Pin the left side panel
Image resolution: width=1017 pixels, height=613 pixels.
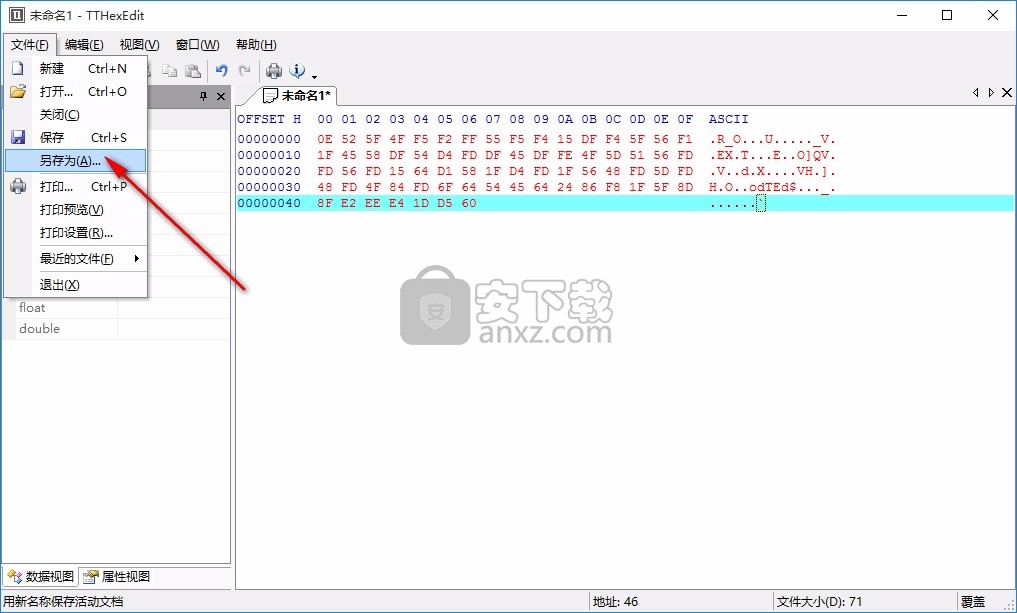(x=204, y=96)
